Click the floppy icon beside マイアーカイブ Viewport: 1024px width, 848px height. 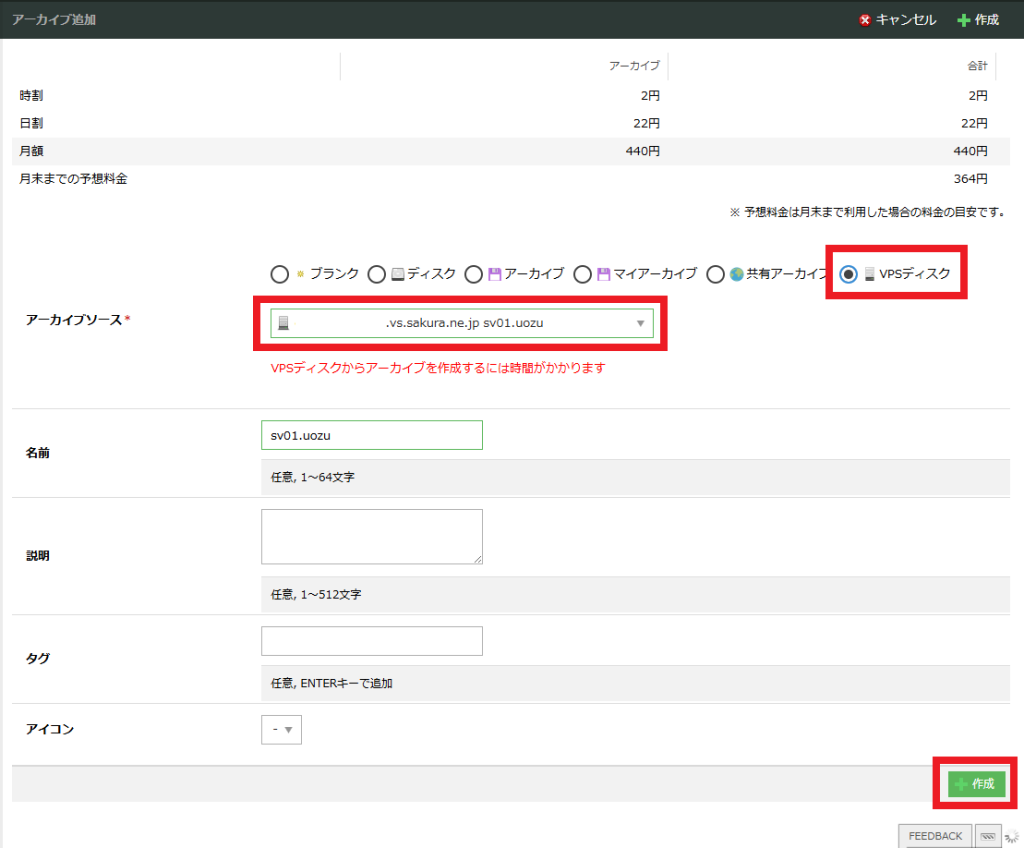tap(603, 274)
